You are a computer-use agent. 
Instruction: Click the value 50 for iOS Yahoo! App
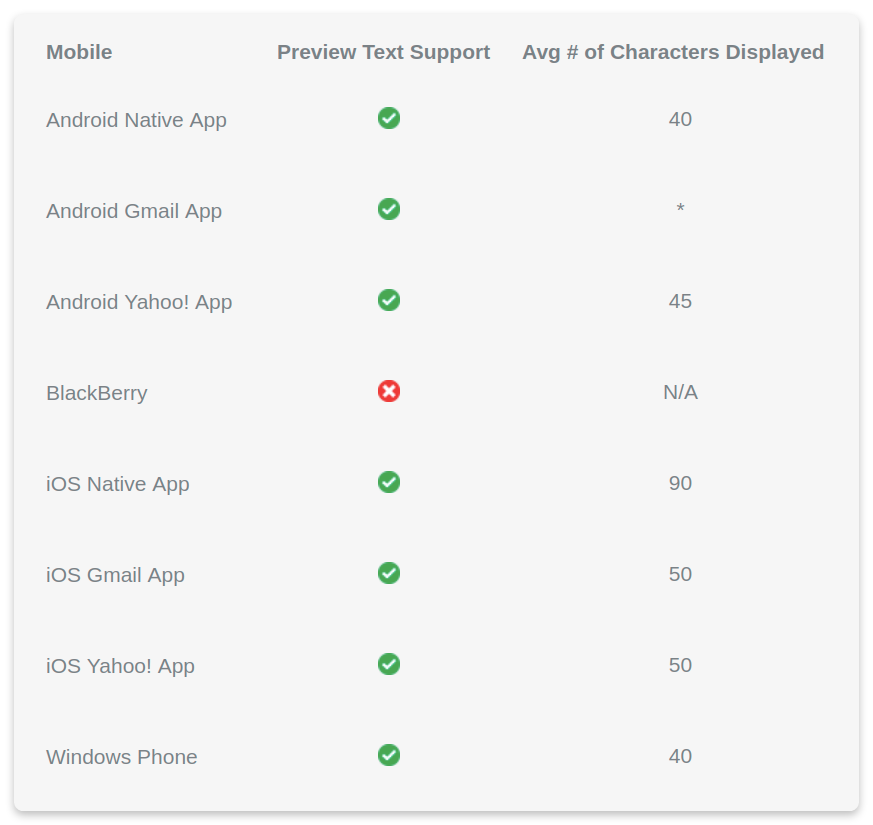coord(680,665)
